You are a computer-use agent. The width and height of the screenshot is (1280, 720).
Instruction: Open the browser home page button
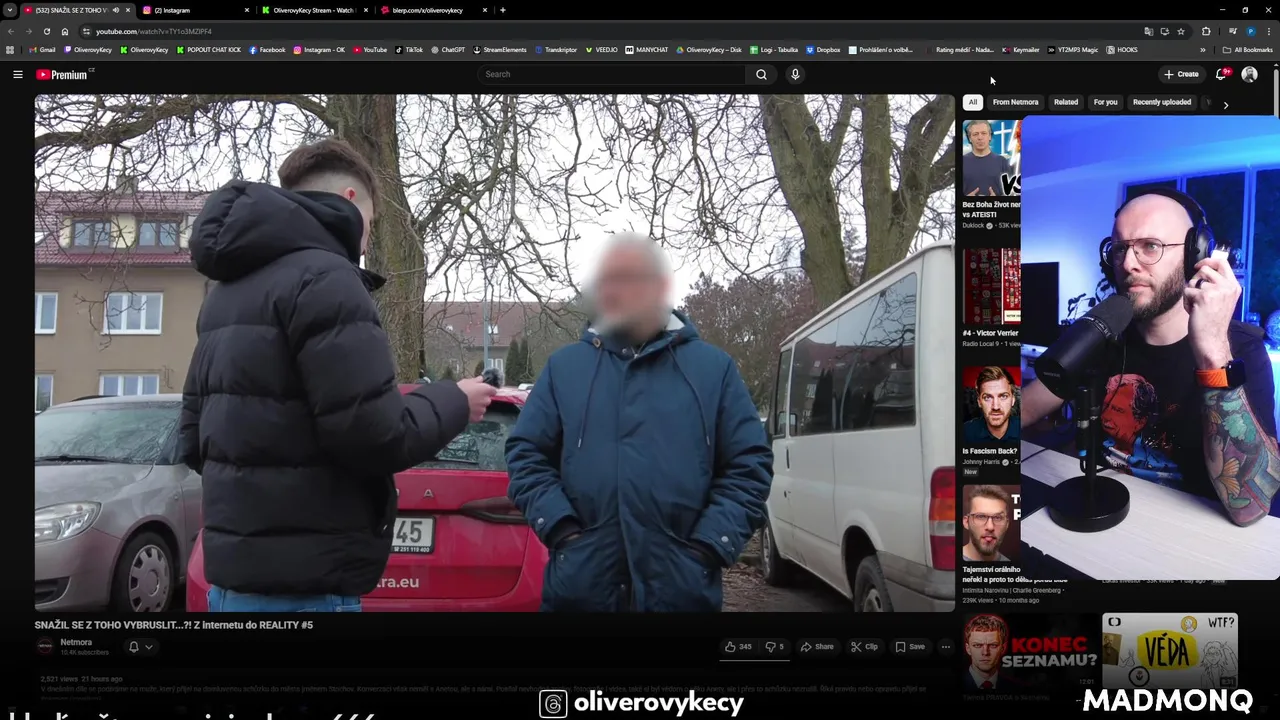[x=65, y=31]
